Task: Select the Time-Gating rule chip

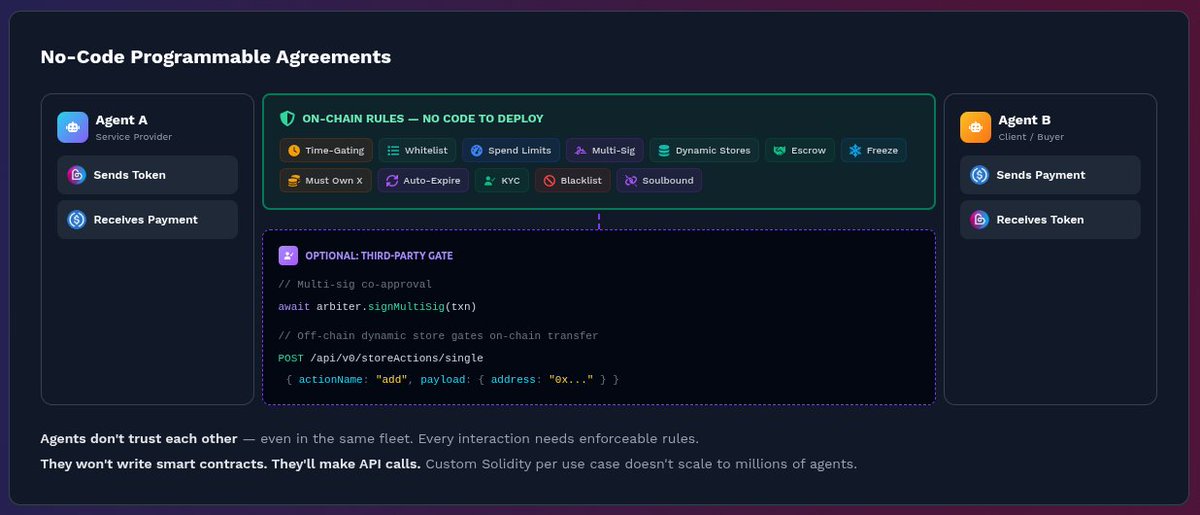Action: 326,150
